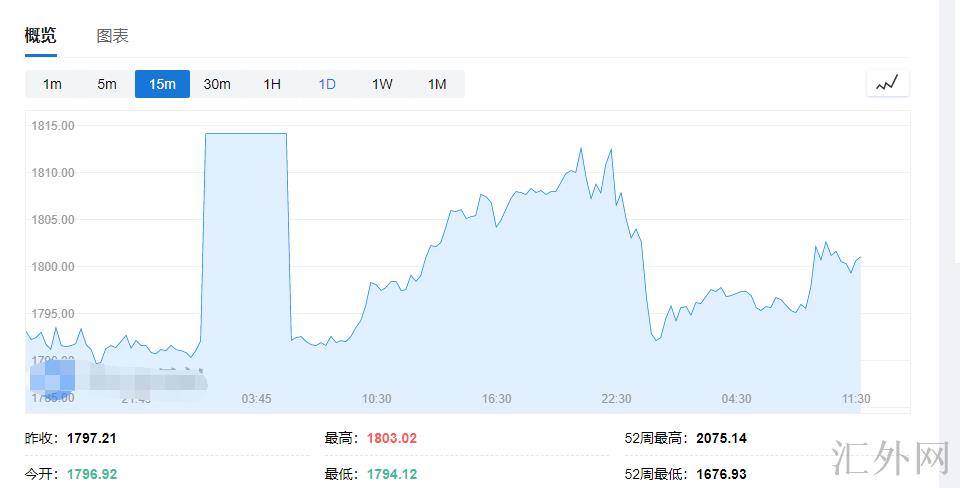Switch chart to 30m interval
This screenshot has width=960, height=488.
[x=217, y=84]
